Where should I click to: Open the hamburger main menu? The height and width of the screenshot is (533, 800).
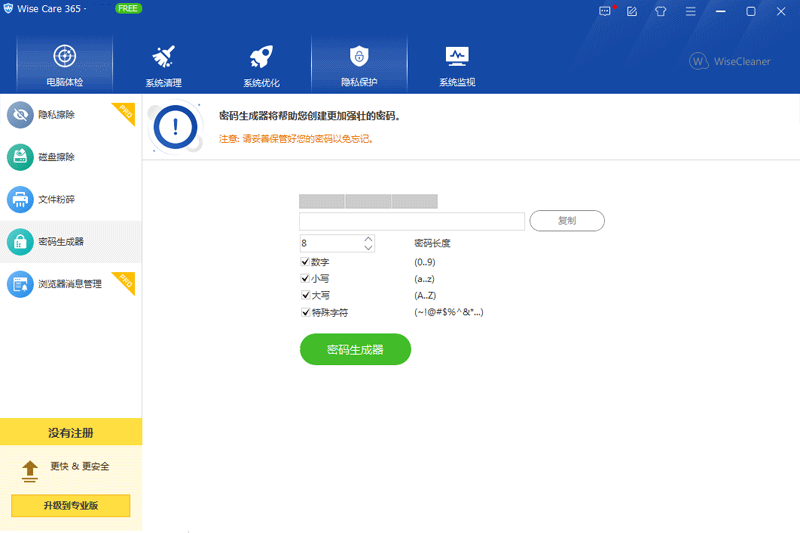pos(688,10)
